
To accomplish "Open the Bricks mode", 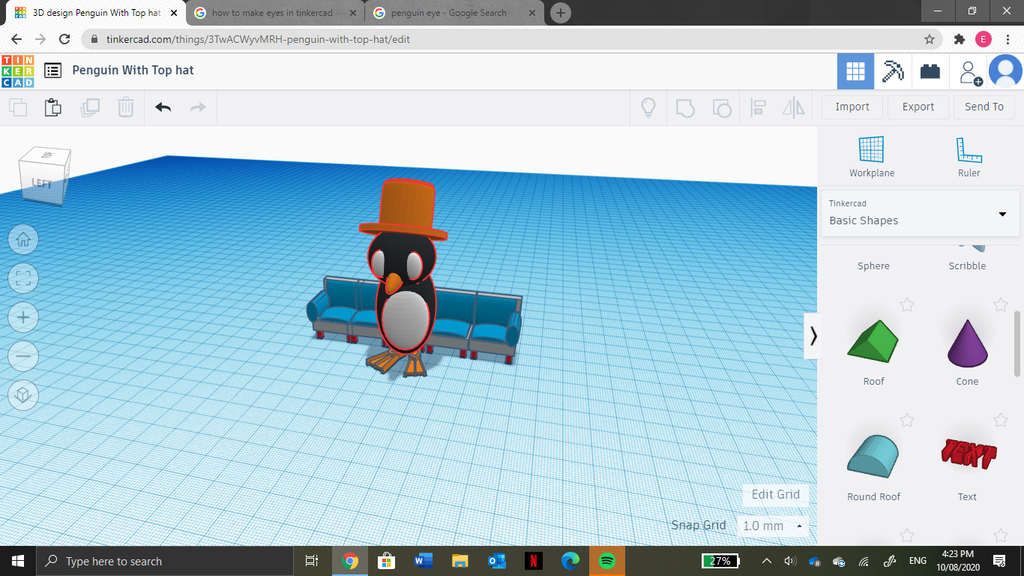I will coord(930,71).
